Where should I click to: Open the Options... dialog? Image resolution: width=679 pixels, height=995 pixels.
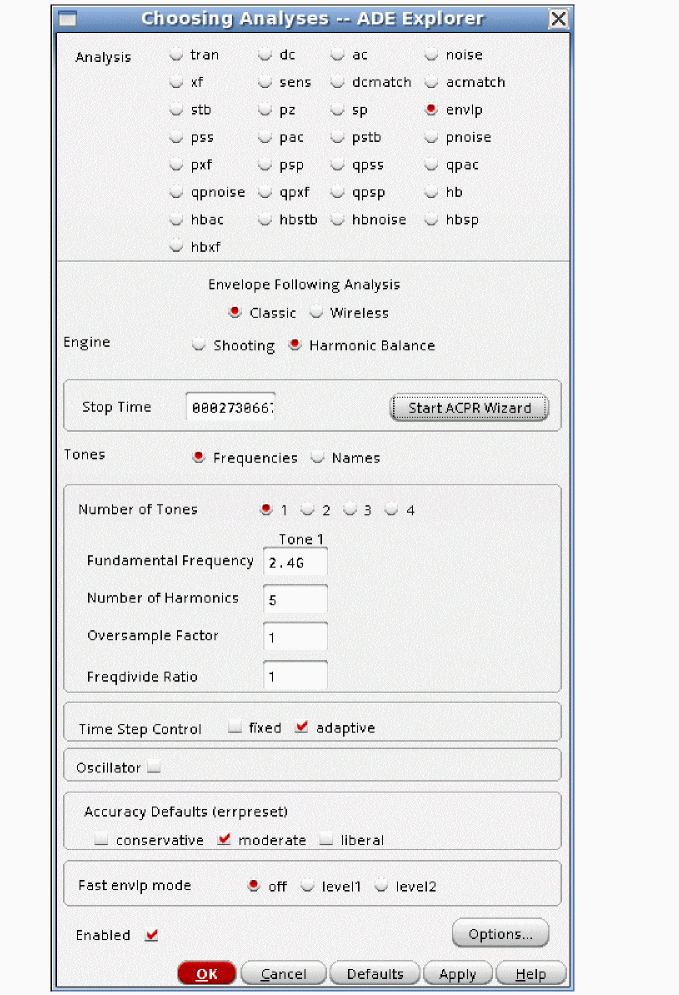pyautogui.click(x=500, y=934)
